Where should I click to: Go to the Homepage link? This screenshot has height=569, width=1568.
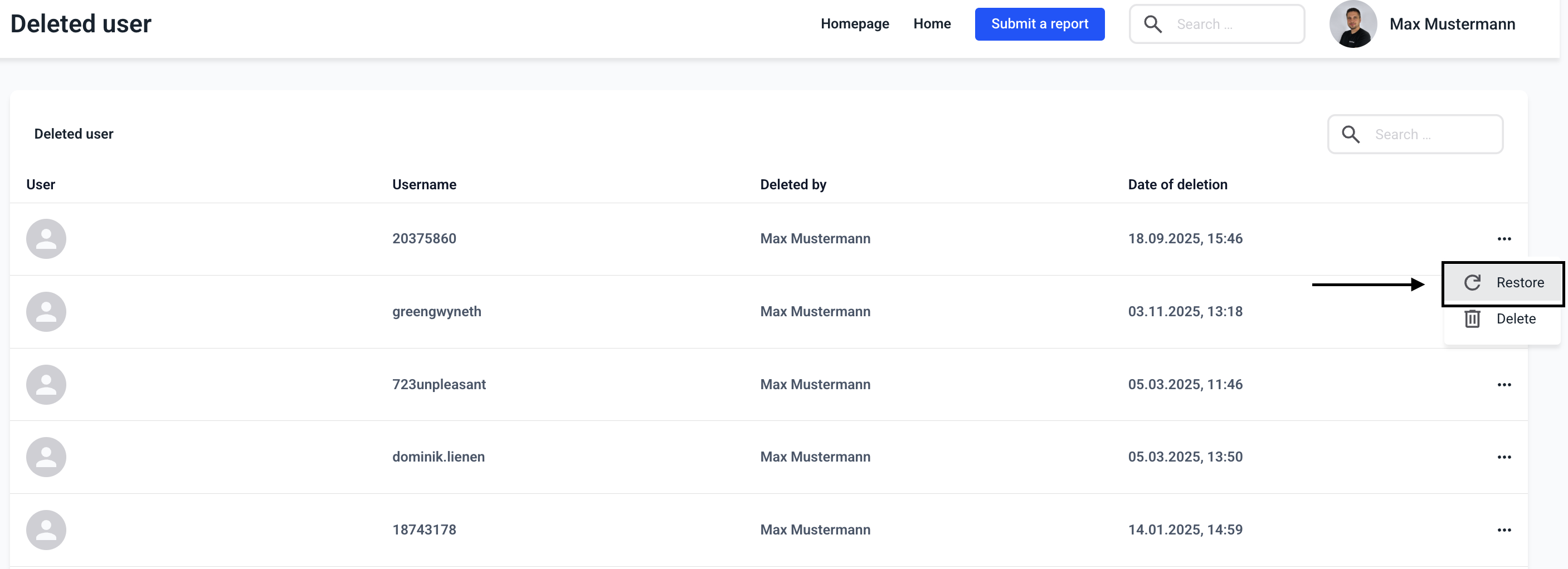pyautogui.click(x=854, y=24)
